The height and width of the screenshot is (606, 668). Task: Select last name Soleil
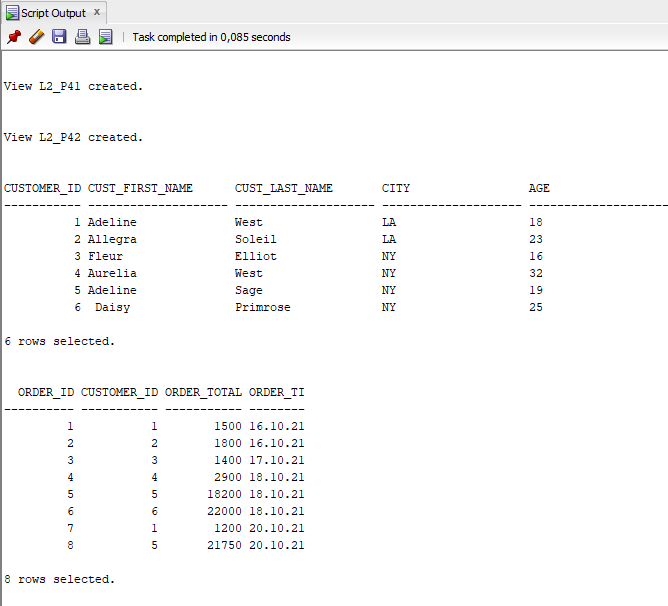256,240
